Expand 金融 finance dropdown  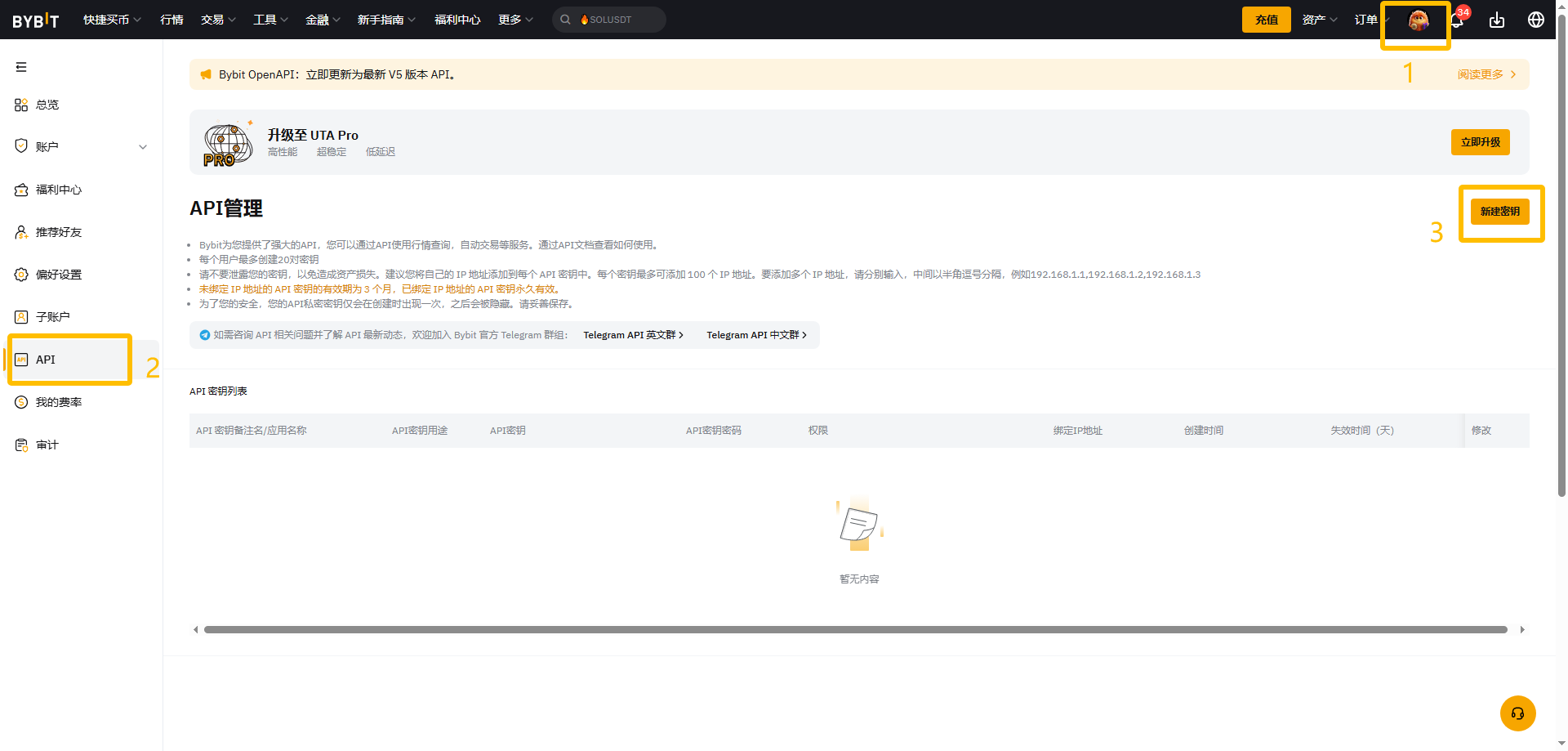323,20
